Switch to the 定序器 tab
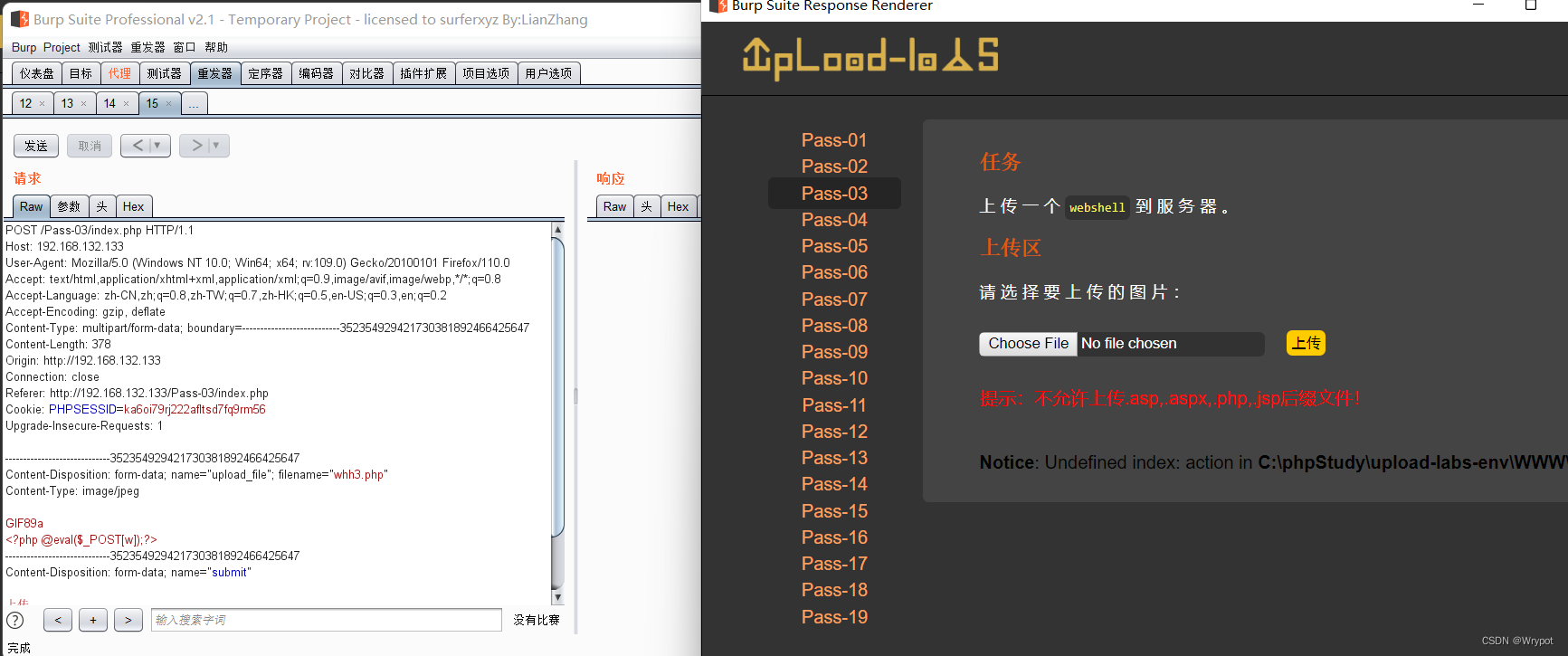Image resolution: width=1568 pixels, height=656 pixels. pos(265,73)
